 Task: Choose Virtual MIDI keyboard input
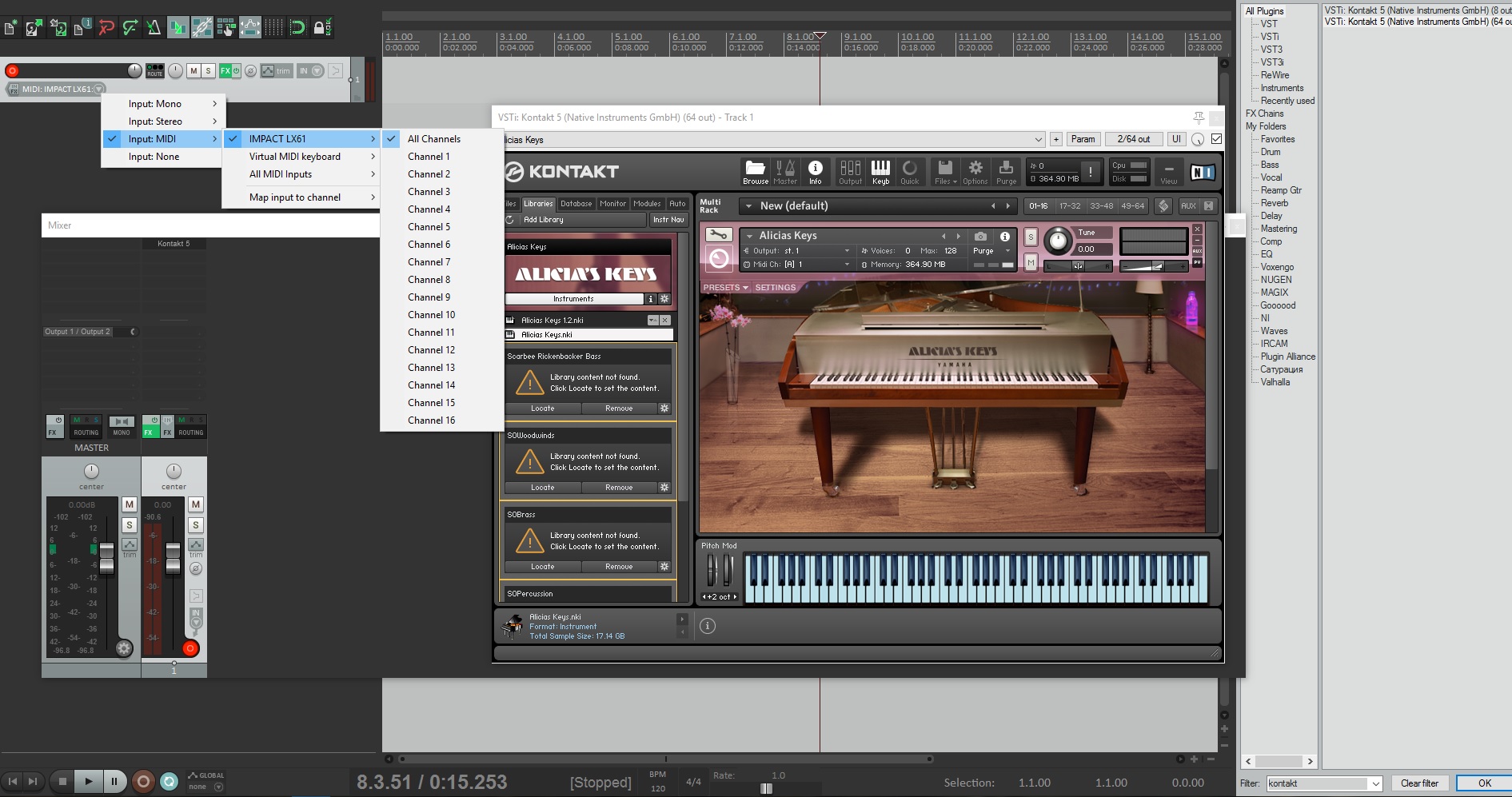tap(294, 157)
